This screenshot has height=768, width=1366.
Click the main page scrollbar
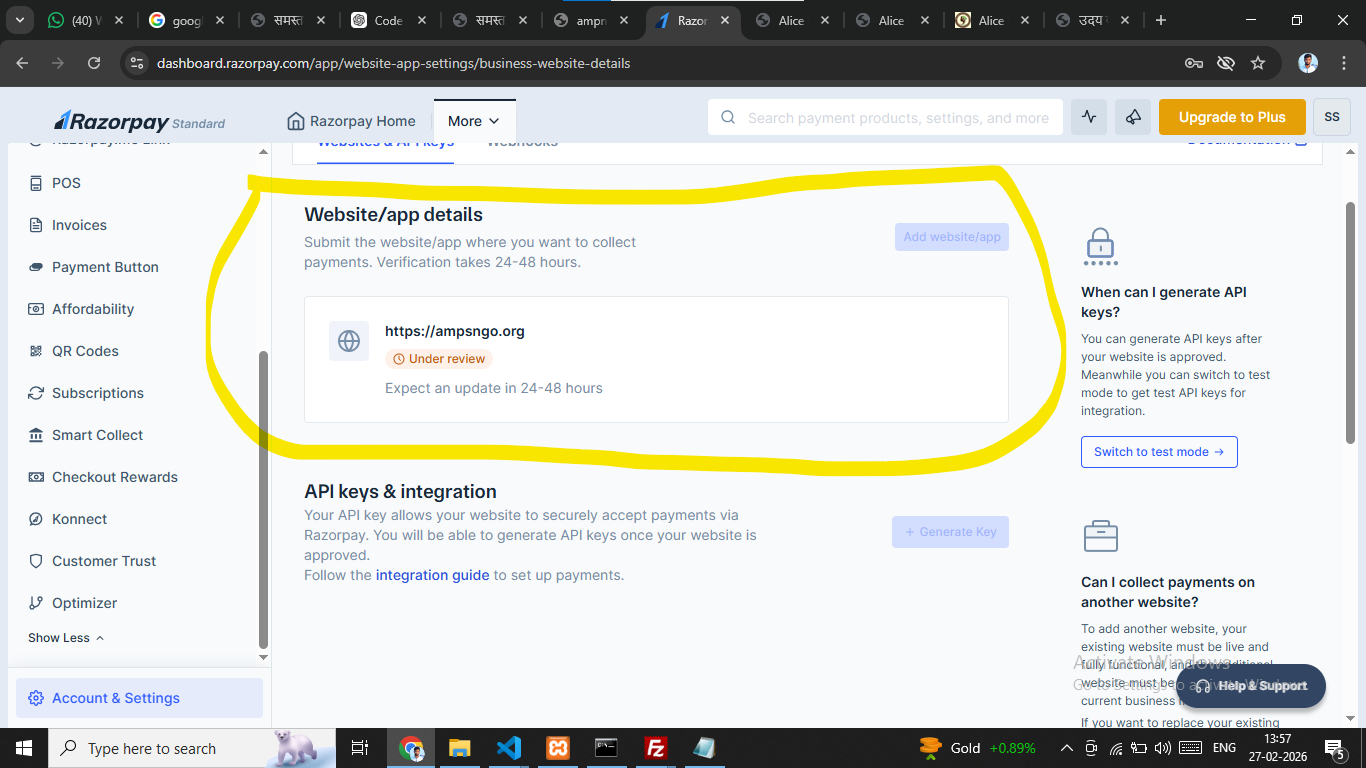coord(1350,323)
